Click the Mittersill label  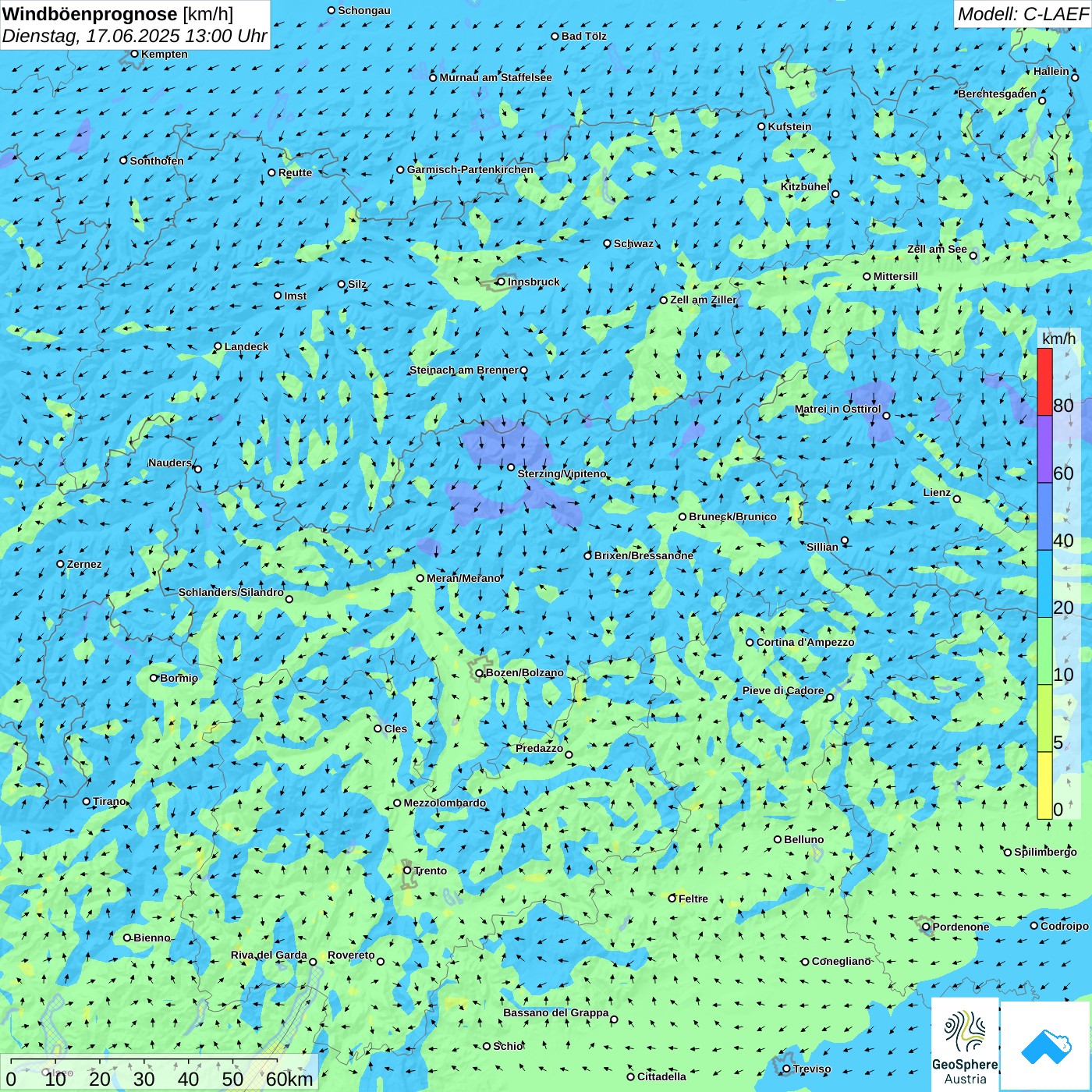(x=895, y=276)
